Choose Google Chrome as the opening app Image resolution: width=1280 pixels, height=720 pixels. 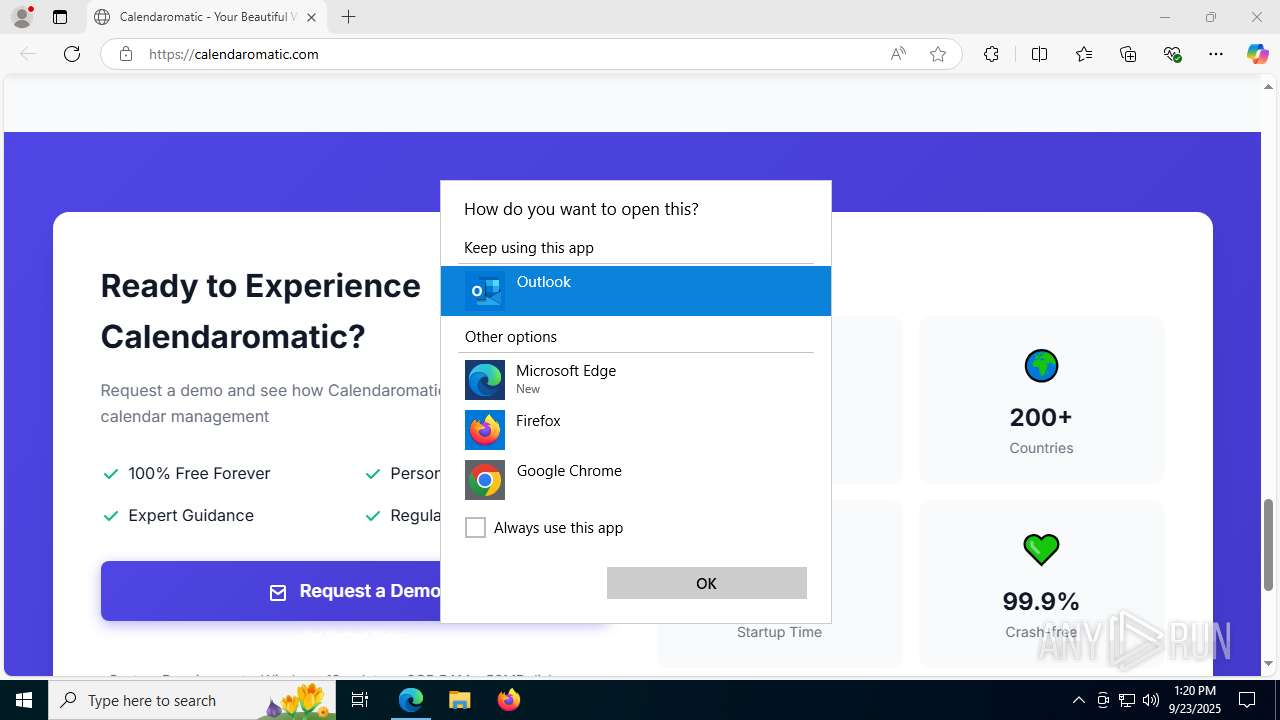635,480
